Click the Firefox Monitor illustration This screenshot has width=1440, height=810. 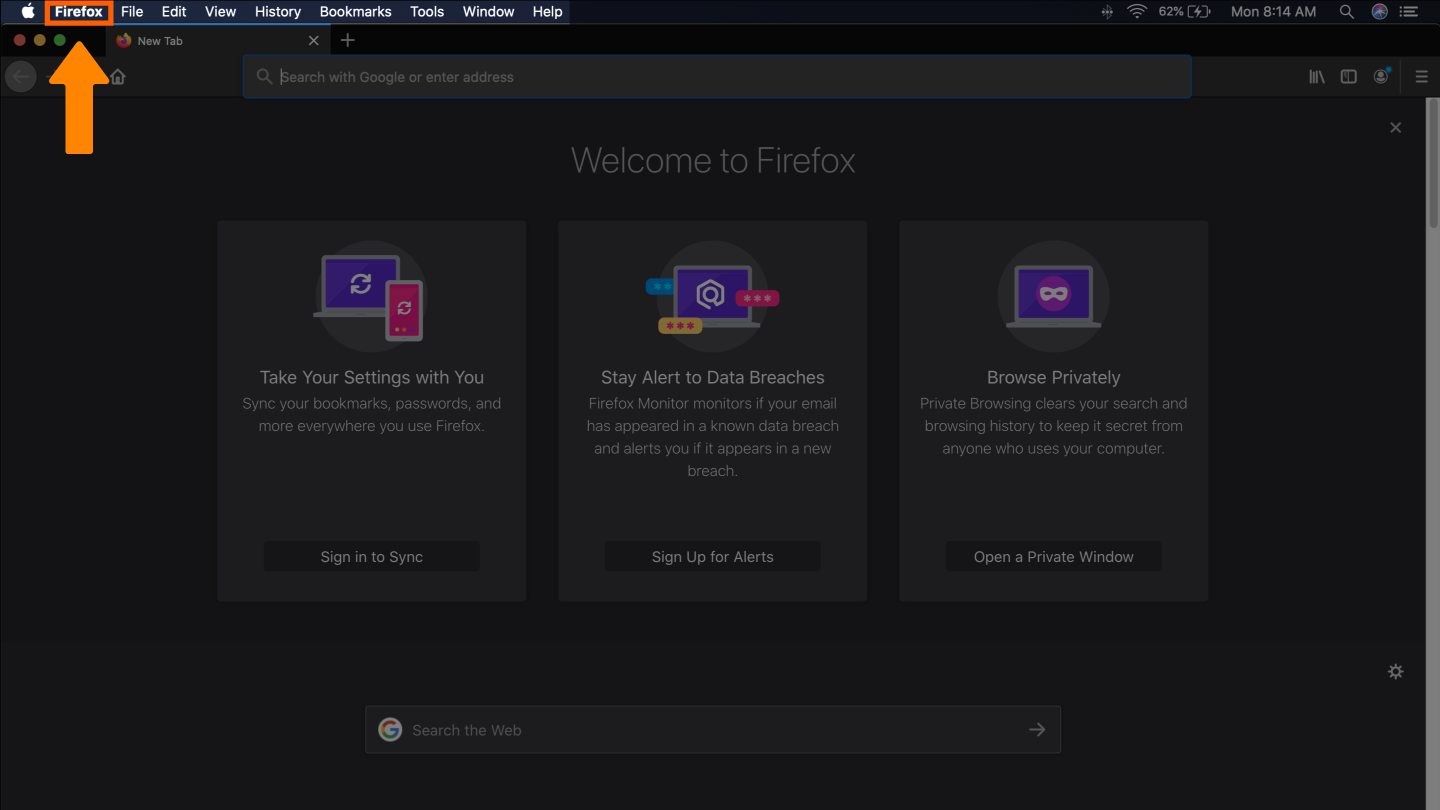(713, 296)
